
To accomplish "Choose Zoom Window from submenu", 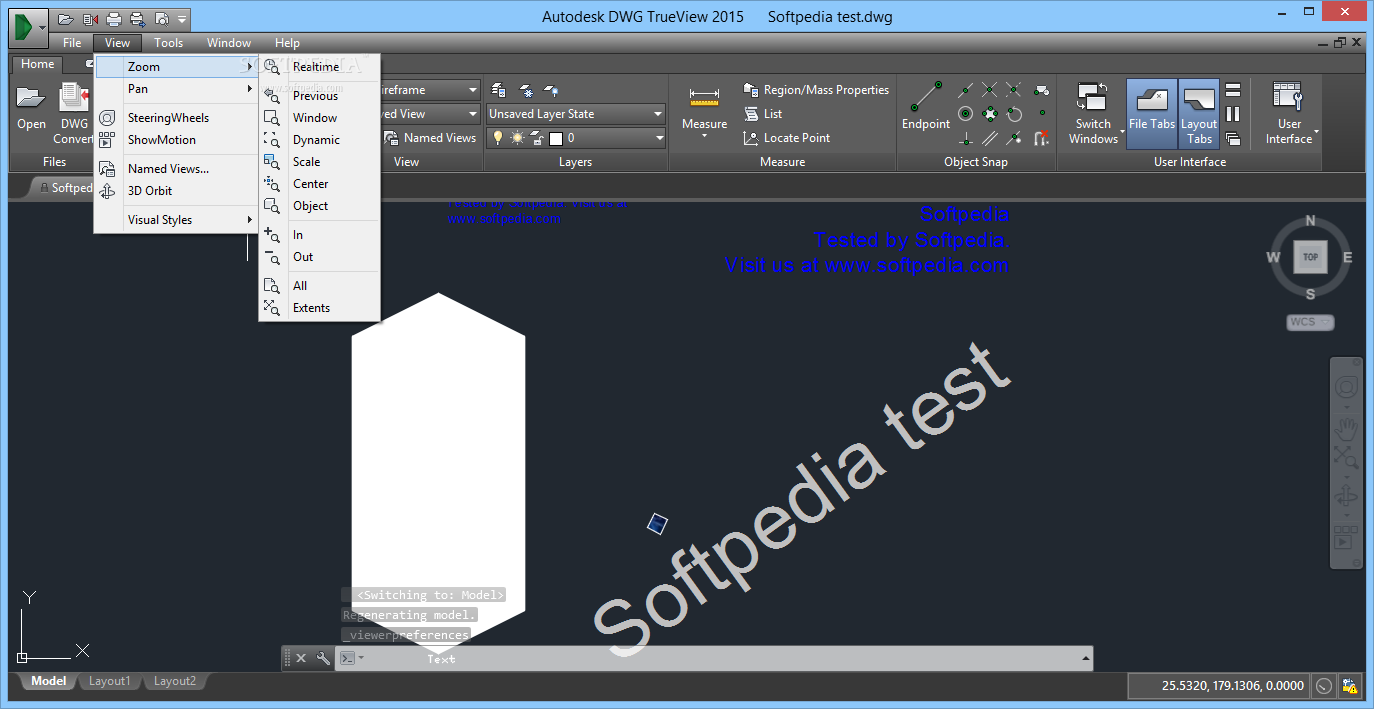I will [x=319, y=118].
